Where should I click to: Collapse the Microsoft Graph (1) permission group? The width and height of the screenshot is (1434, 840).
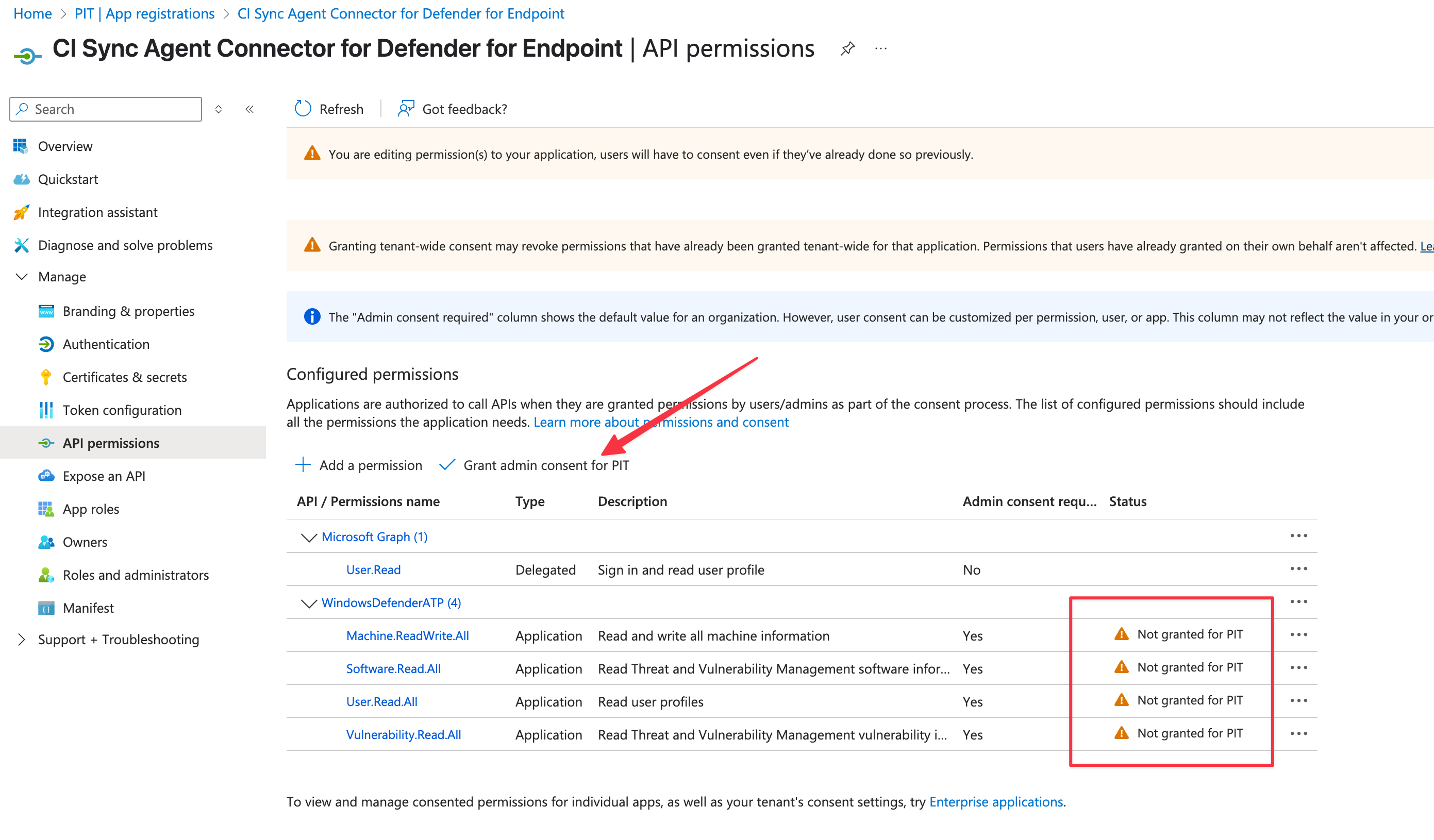pos(308,537)
